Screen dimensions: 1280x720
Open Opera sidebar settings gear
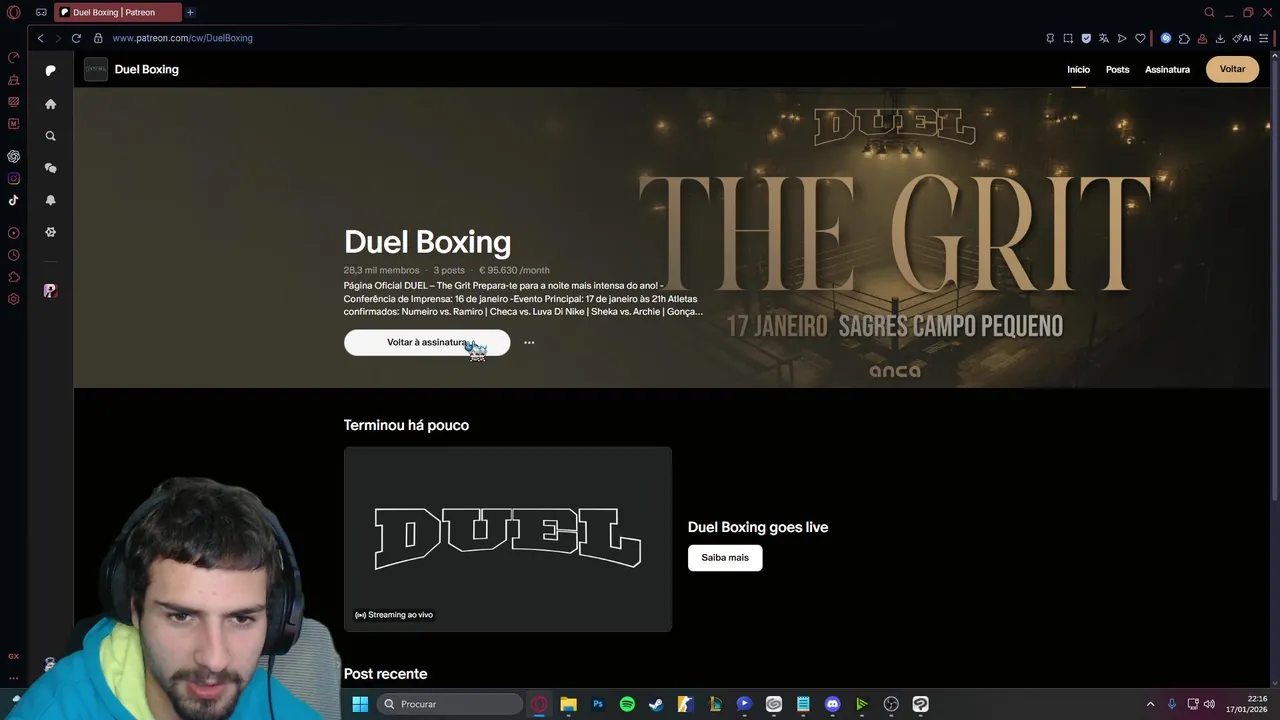click(13, 299)
